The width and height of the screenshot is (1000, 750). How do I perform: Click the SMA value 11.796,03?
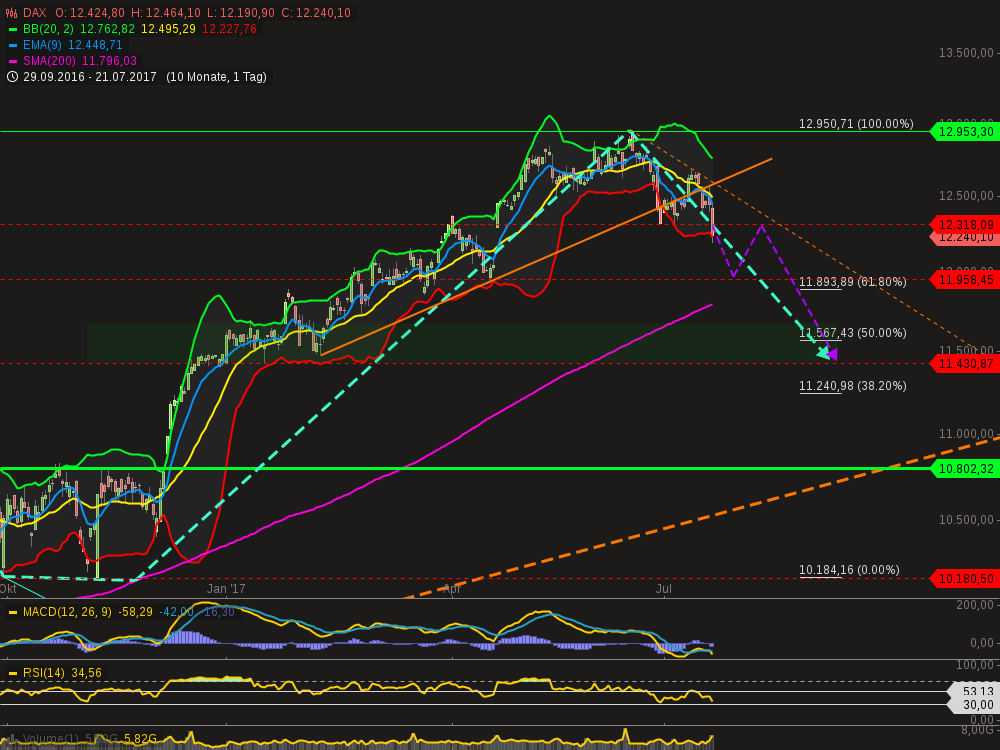(x=109, y=61)
